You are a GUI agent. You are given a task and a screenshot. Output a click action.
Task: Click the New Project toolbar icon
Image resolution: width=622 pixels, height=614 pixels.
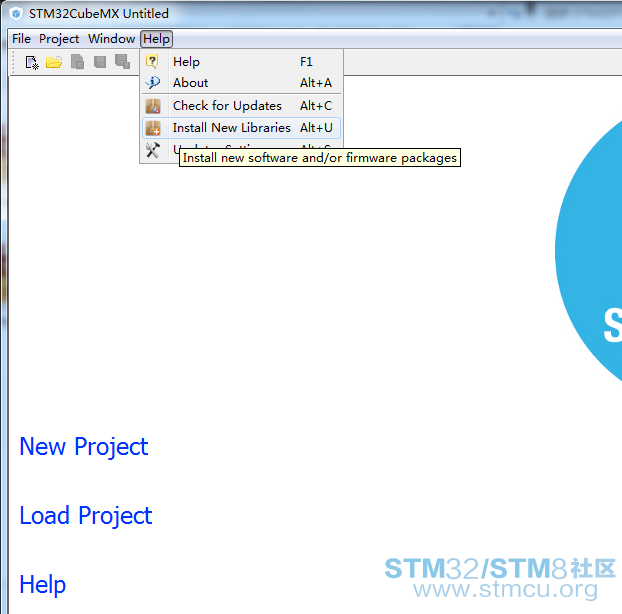point(32,62)
